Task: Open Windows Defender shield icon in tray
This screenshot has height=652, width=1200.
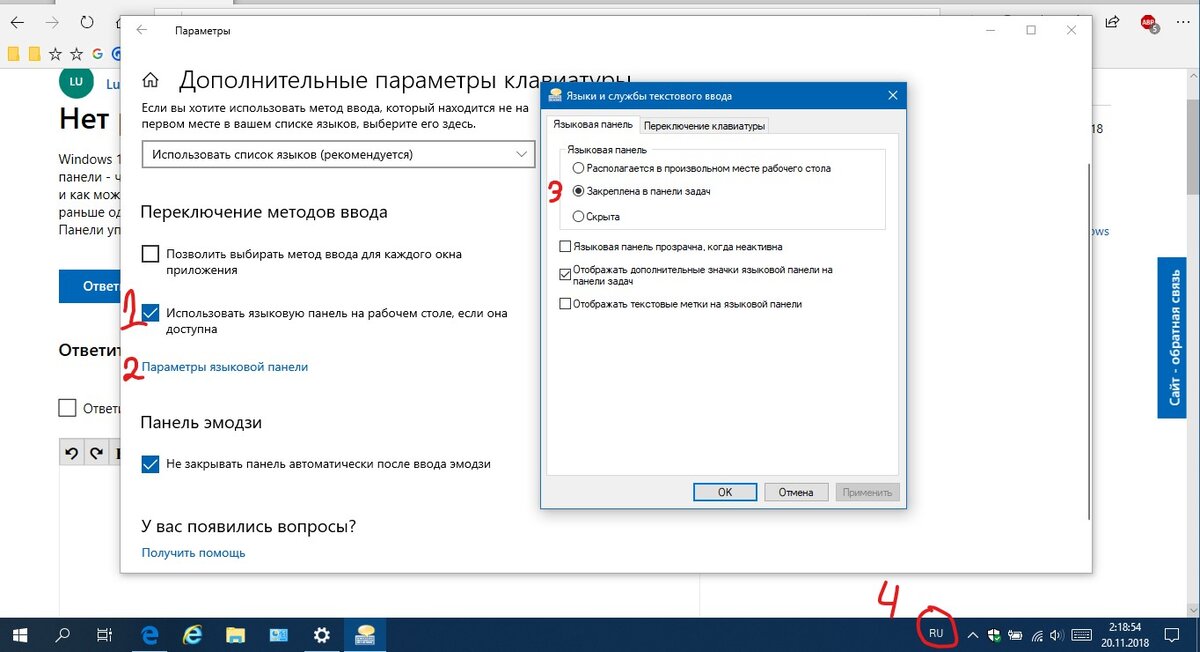Action: 993,633
